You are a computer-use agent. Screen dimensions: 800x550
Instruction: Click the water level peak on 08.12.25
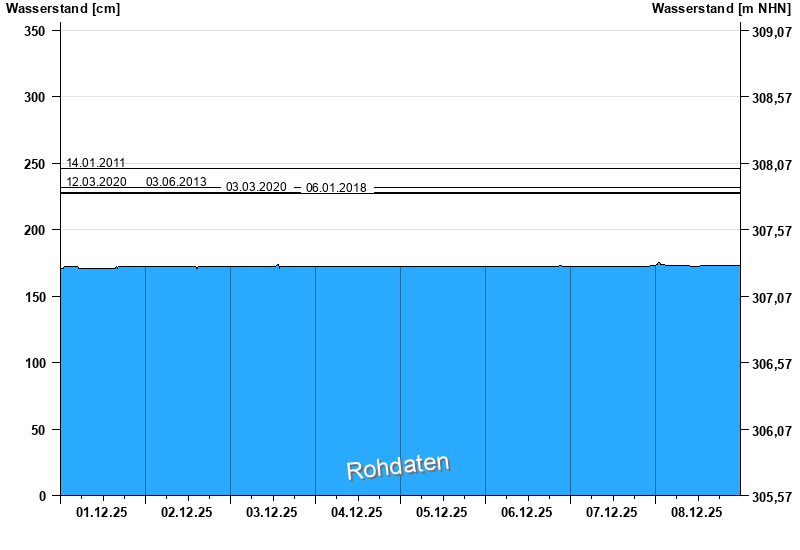[x=659, y=263]
